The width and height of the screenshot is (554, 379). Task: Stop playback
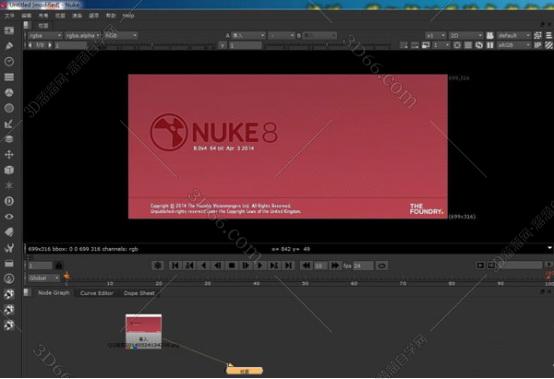pyautogui.click(x=232, y=265)
